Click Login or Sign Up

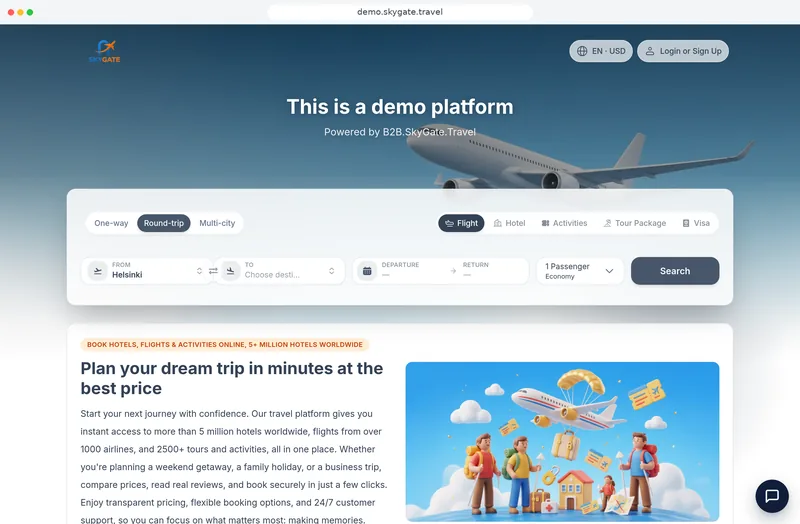click(683, 51)
